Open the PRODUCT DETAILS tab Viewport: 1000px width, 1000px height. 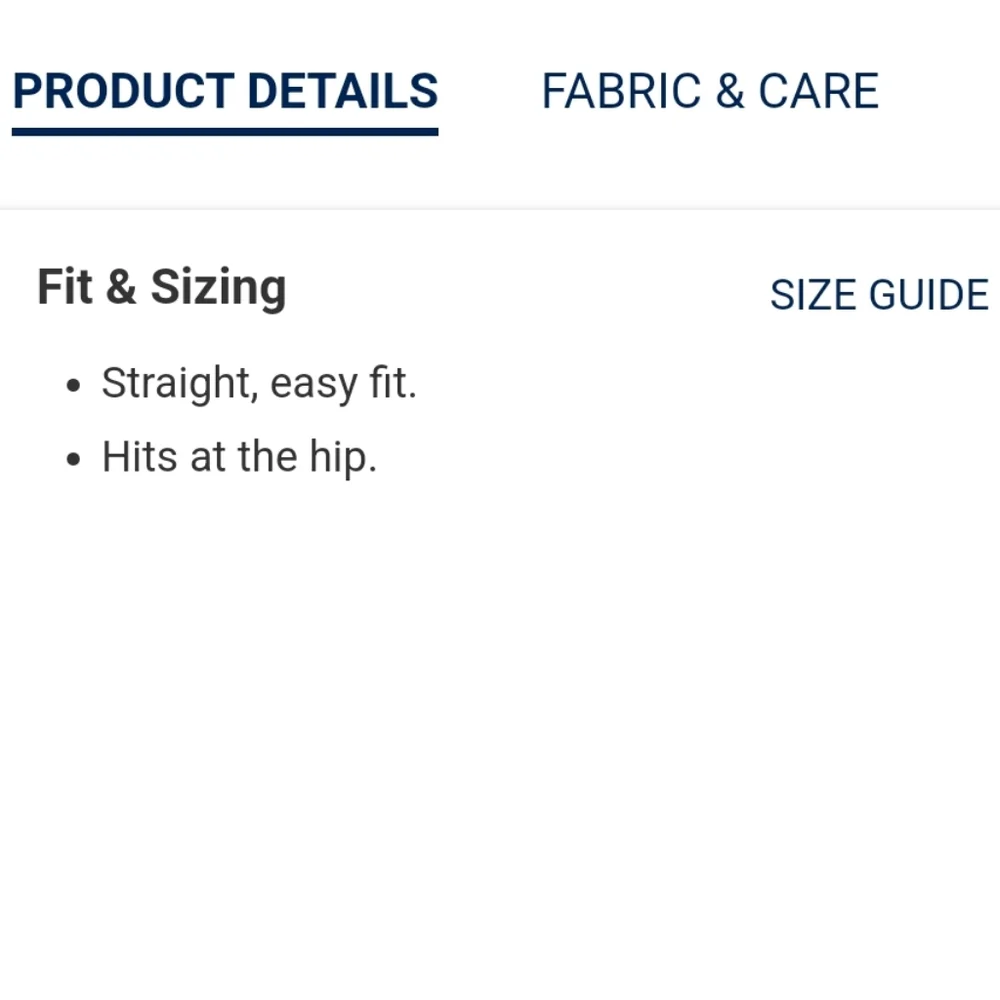(225, 92)
